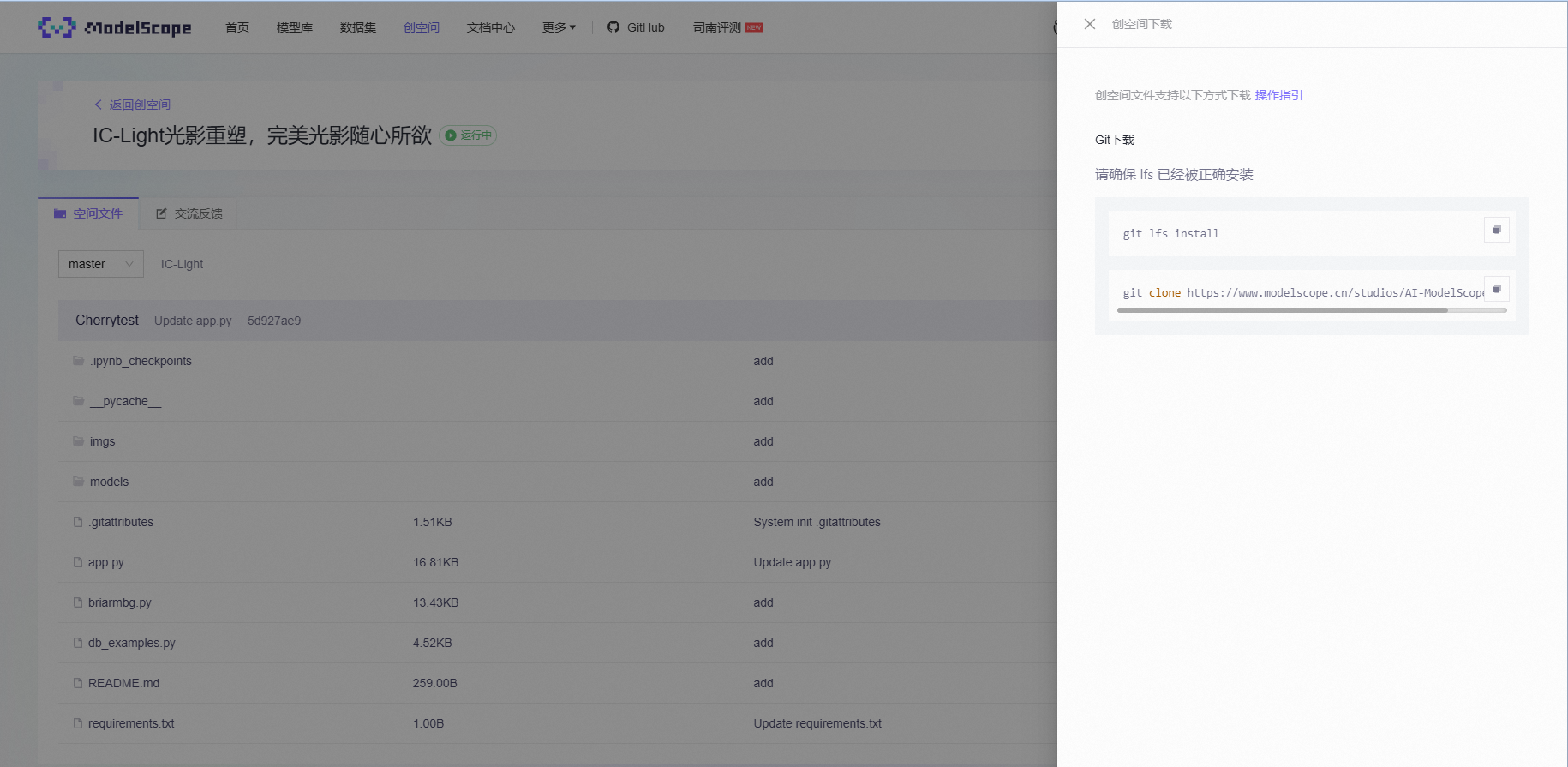This screenshot has height=767, width=1568.
Task: Open the GitHub link in navbar
Action: coord(636,27)
